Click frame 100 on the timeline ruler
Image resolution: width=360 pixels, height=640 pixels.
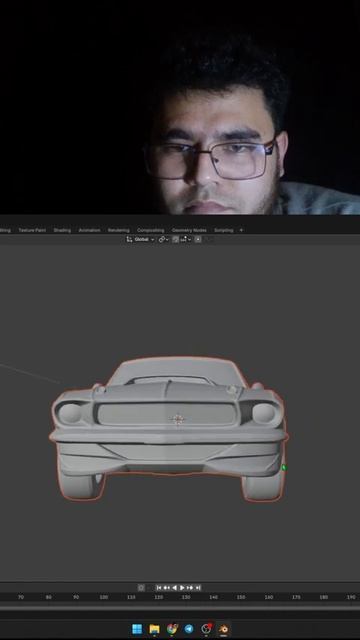104,597
